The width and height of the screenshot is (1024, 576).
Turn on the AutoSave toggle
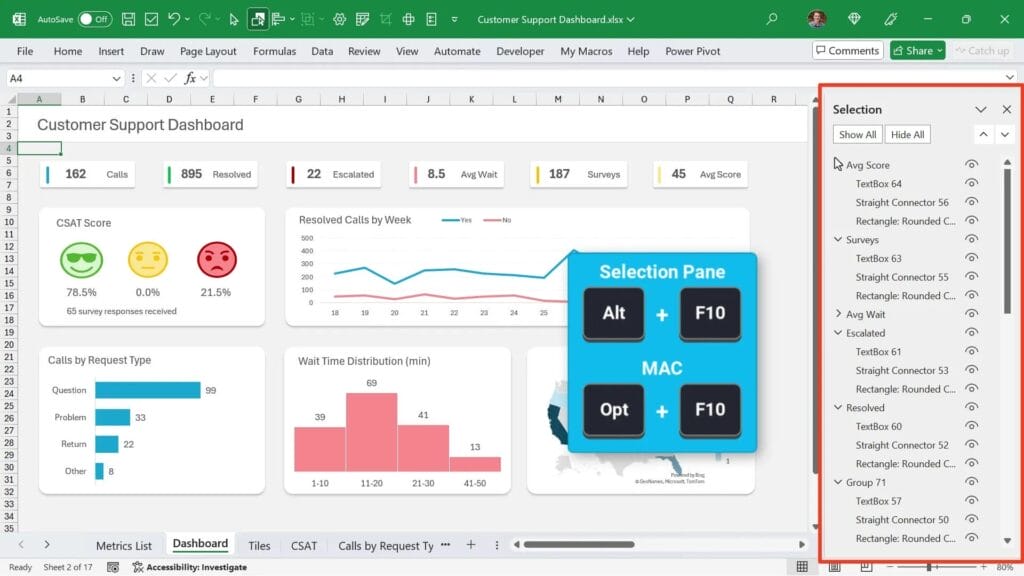tap(94, 19)
